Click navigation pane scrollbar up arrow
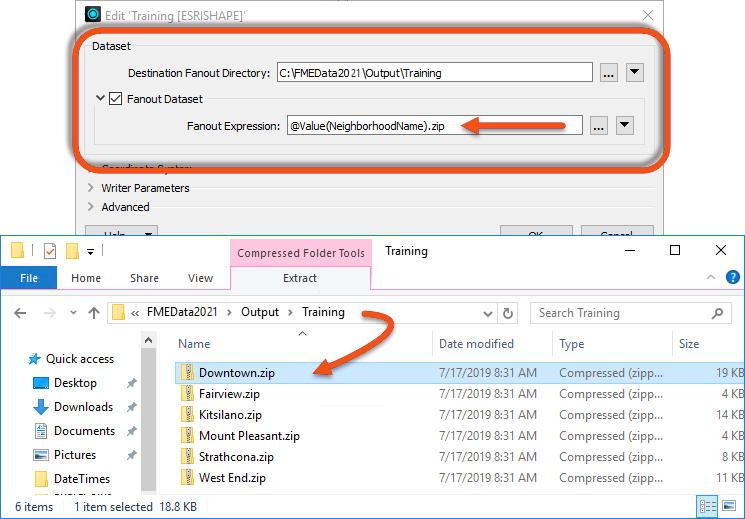Viewport: 745px width, 519px height. pos(148,340)
